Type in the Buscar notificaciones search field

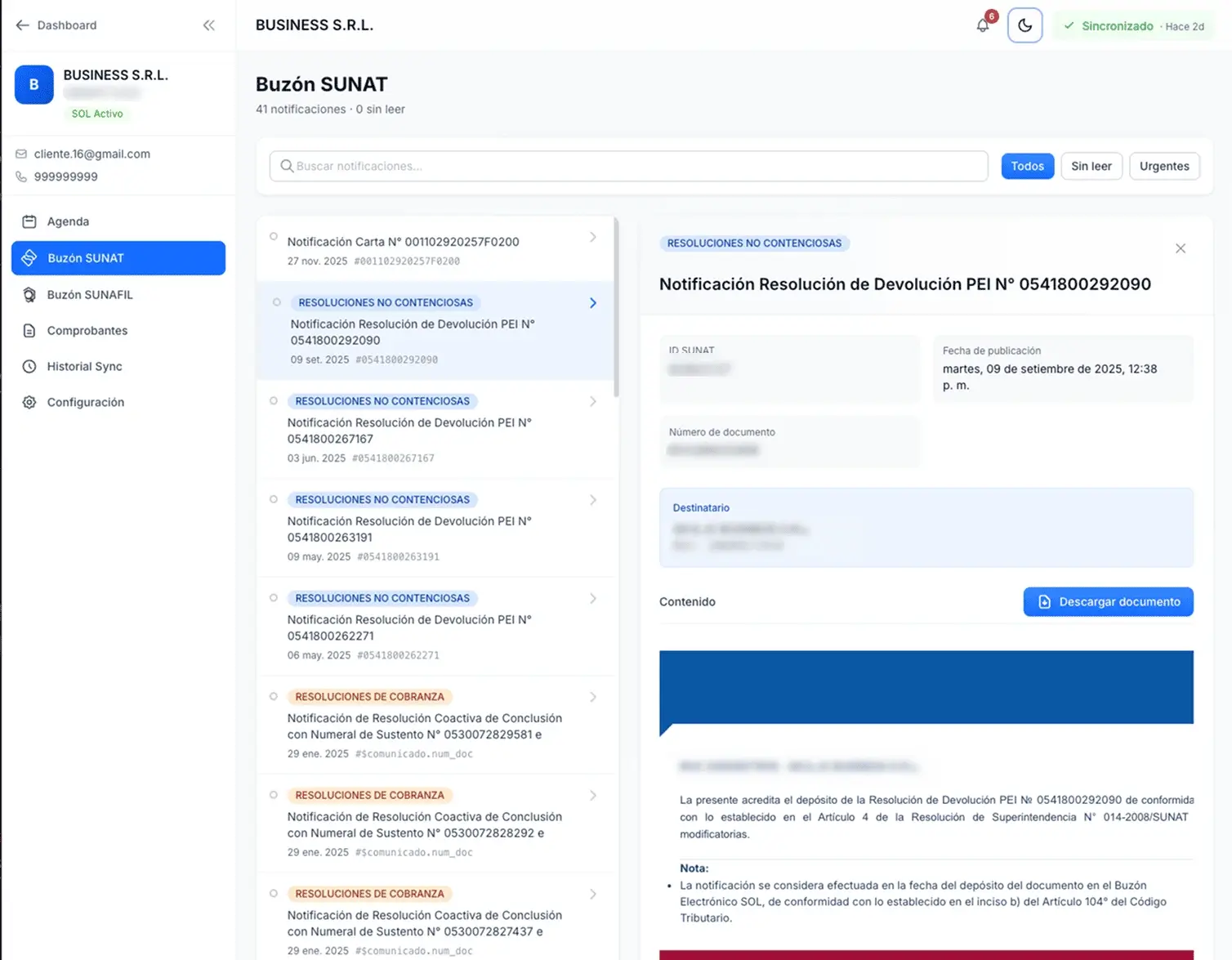629,166
